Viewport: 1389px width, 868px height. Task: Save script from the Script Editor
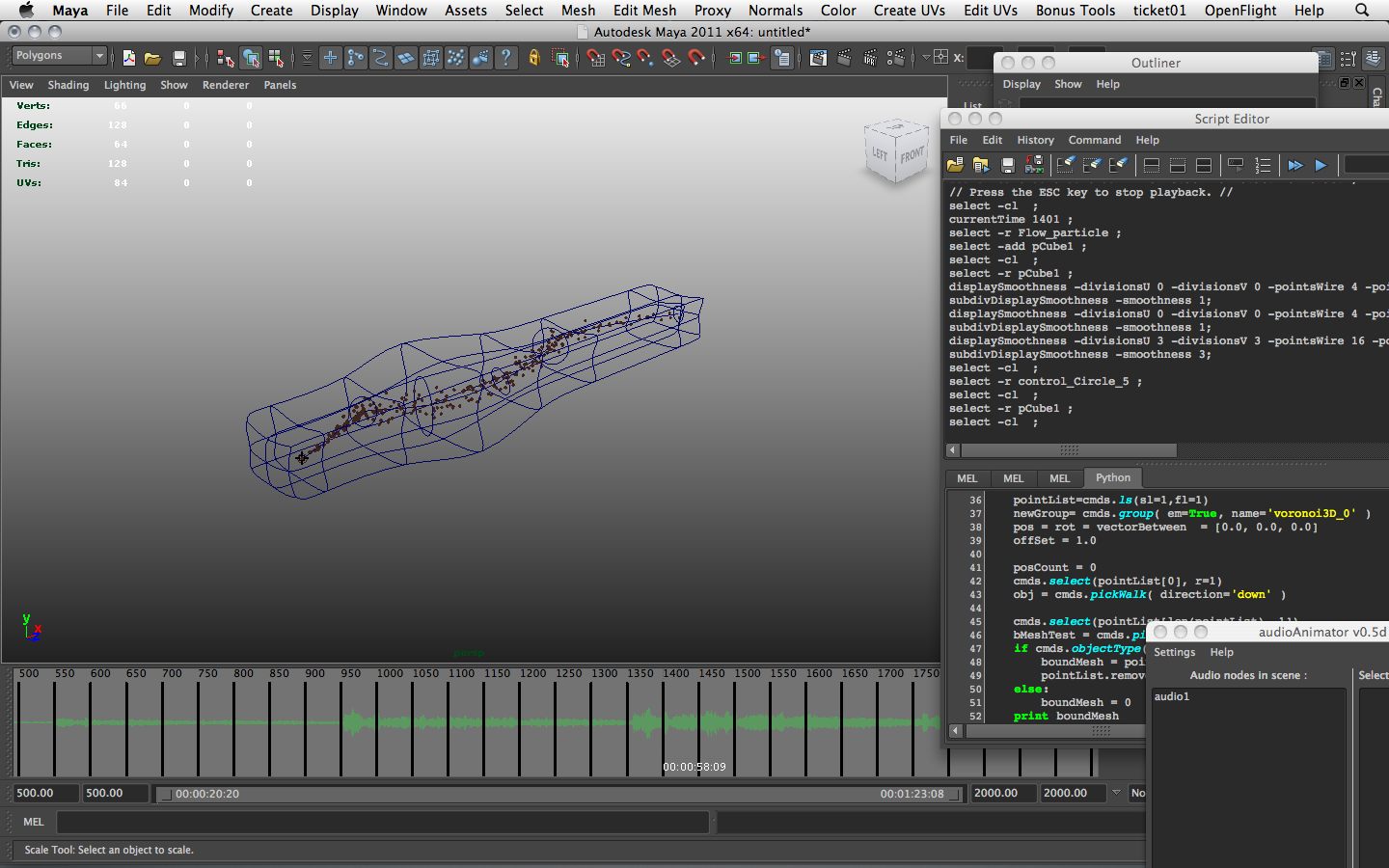pos(1007,165)
